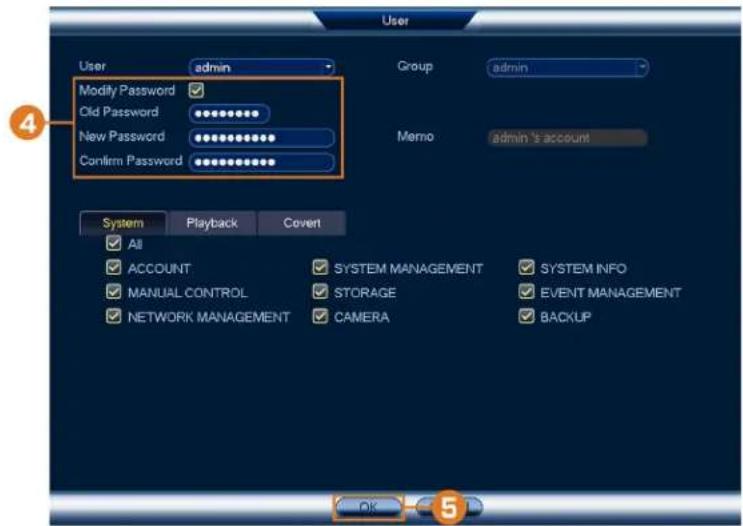Open the User dropdown showing admin
The height and width of the screenshot is (526, 743).
[x=262, y=67]
